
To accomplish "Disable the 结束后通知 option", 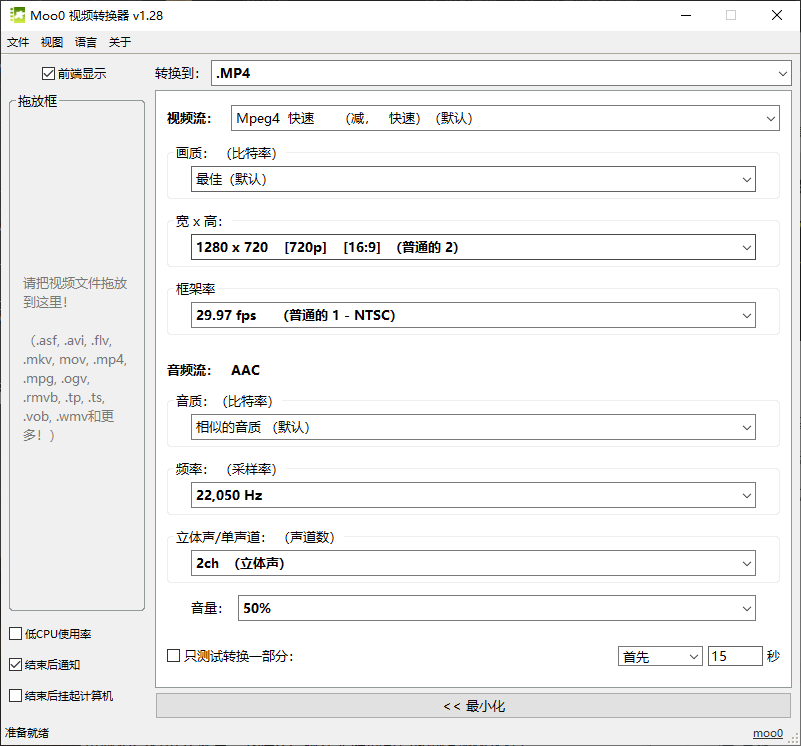I will coord(17,664).
